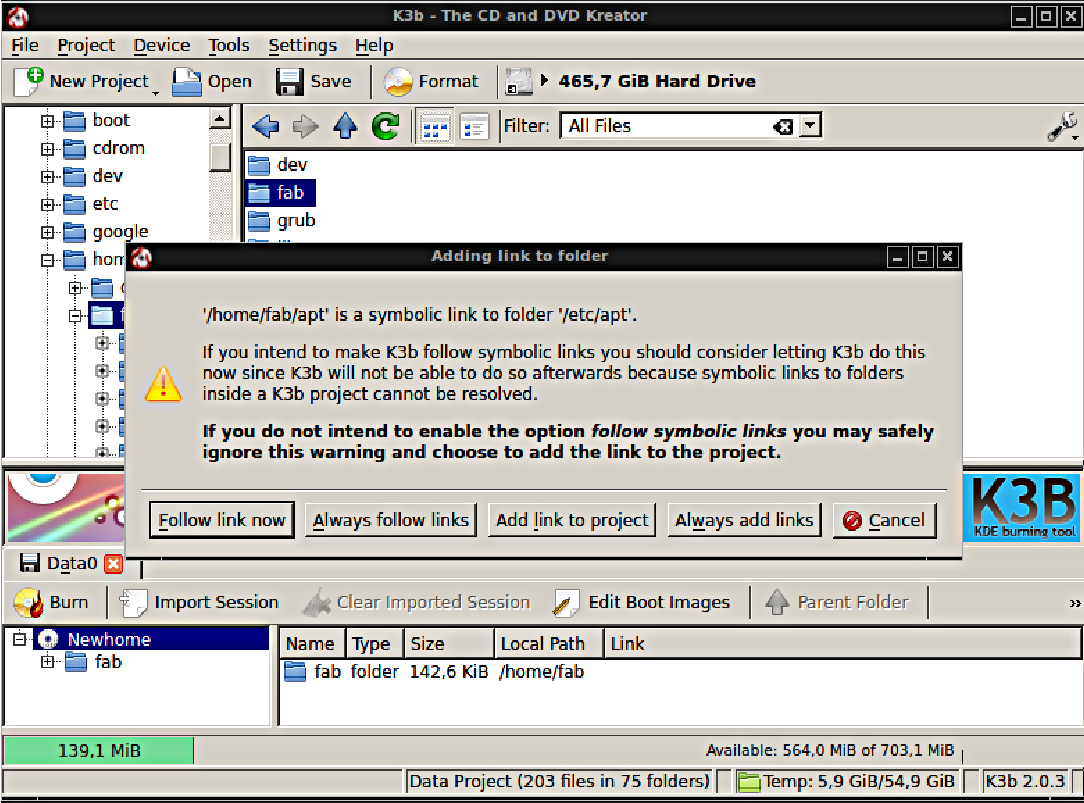The height and width of the screenshot is (803, 1084).
Task: Click Add link to project button
Action: (x=572, y=520)
